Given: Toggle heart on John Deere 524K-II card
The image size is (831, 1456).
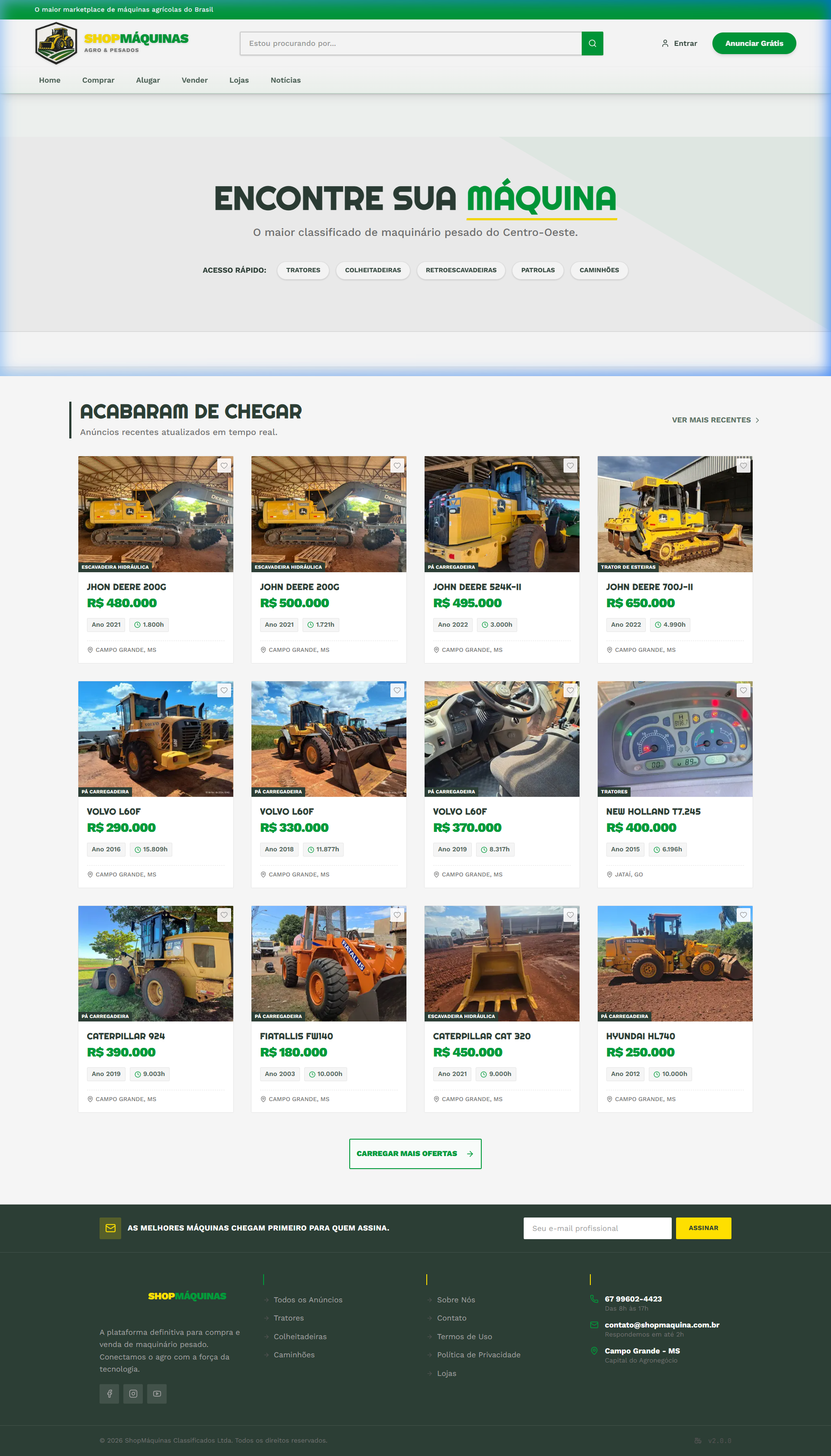Looking at the screenshot, I should [570, 466].
